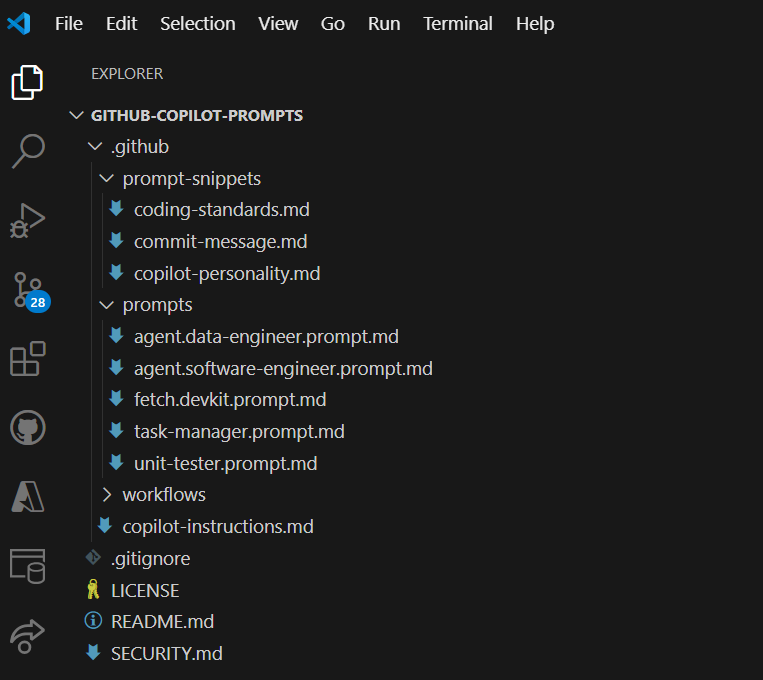Open the Live Share icon
Viewport: 763px width, 680px height.
27,636
